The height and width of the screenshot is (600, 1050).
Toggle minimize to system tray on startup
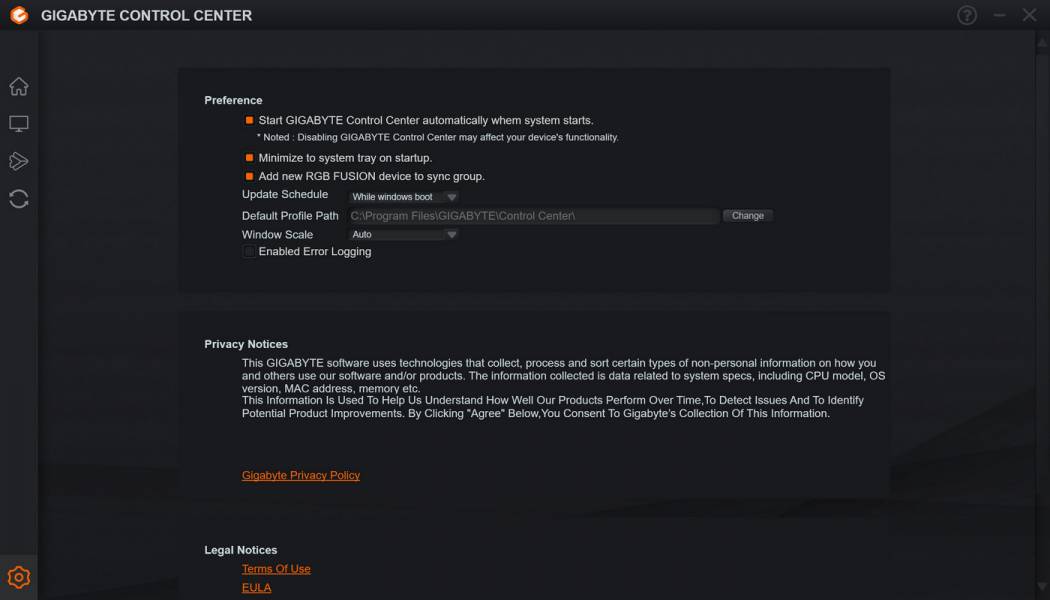248,157
